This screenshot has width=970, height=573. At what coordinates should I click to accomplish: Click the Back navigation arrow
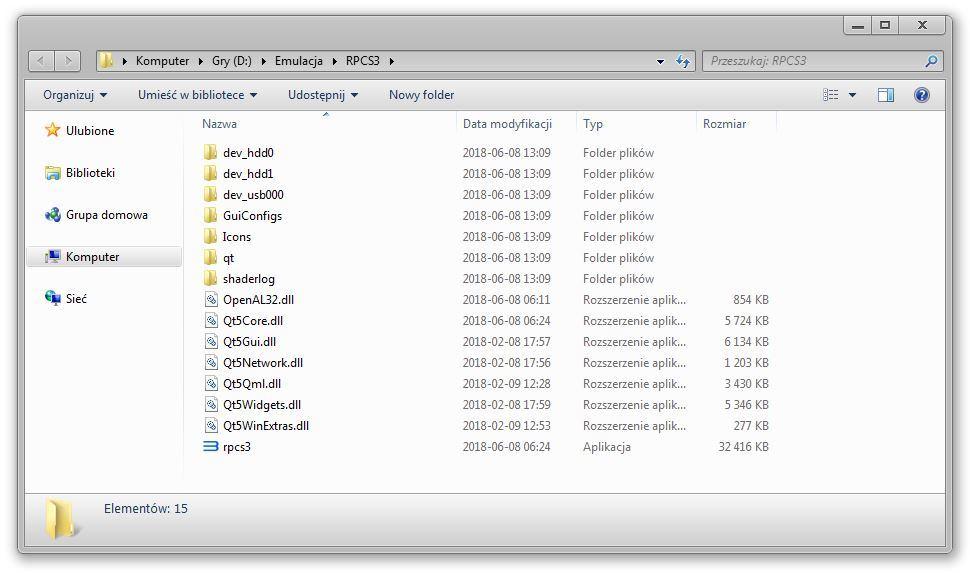coord(41,61)
